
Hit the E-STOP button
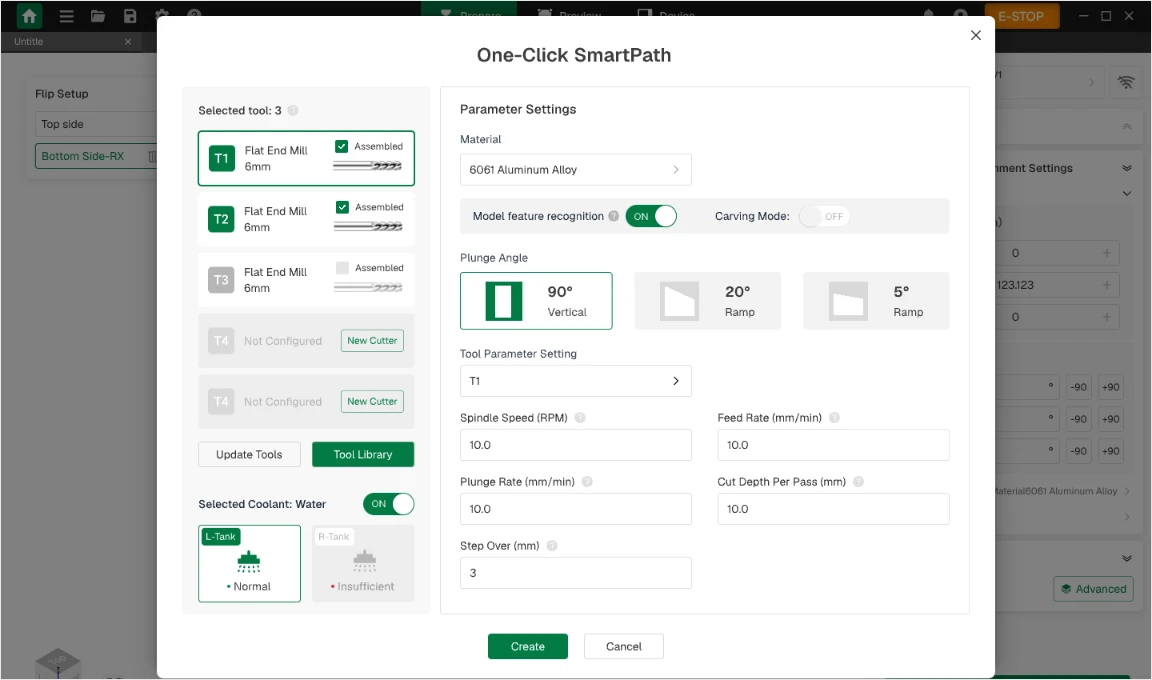1021,16
